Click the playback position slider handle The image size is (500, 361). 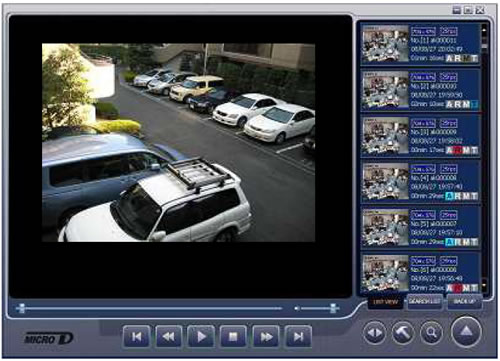pos(22,308)
